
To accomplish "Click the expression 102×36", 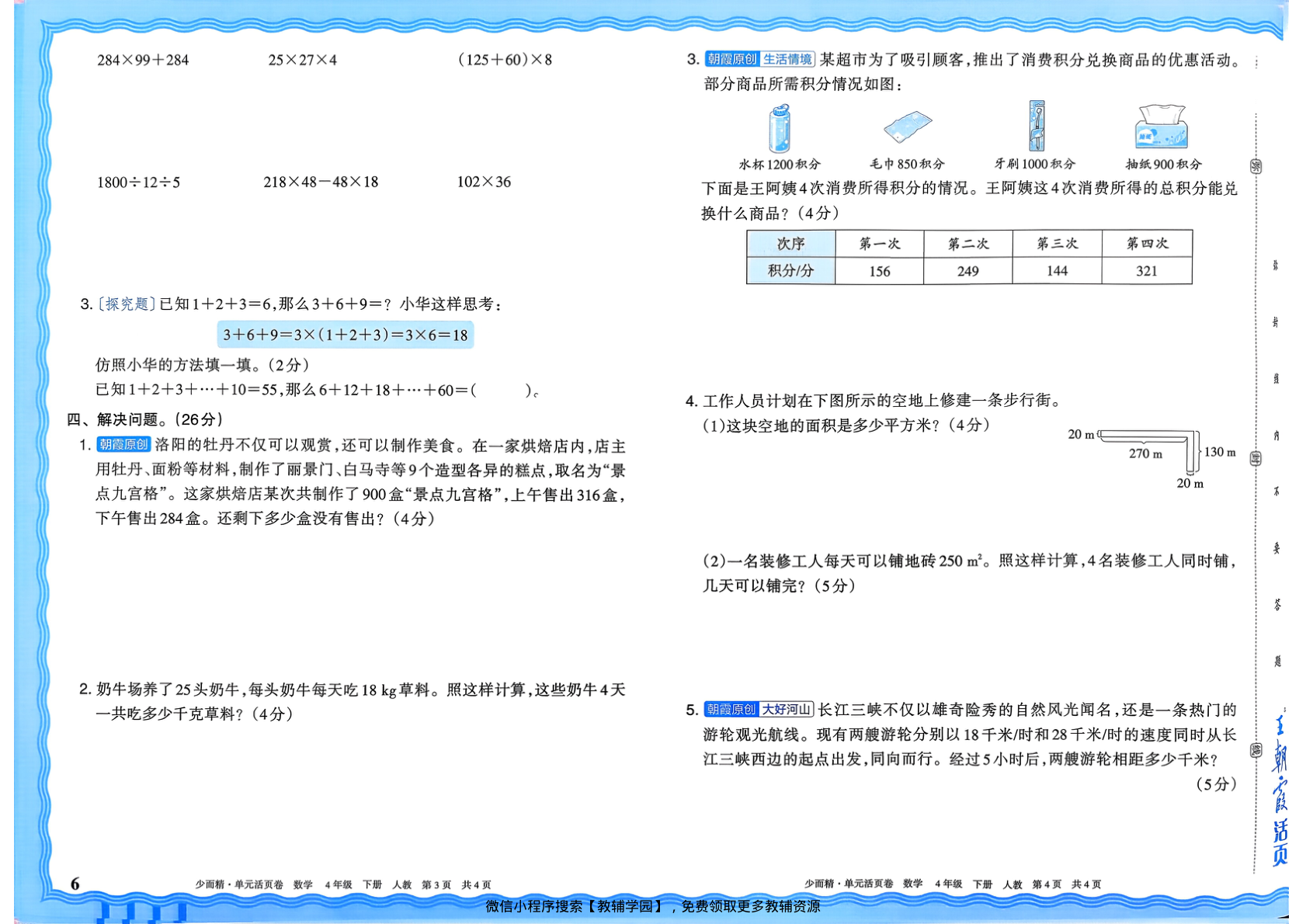I will (x=484, y=182).
